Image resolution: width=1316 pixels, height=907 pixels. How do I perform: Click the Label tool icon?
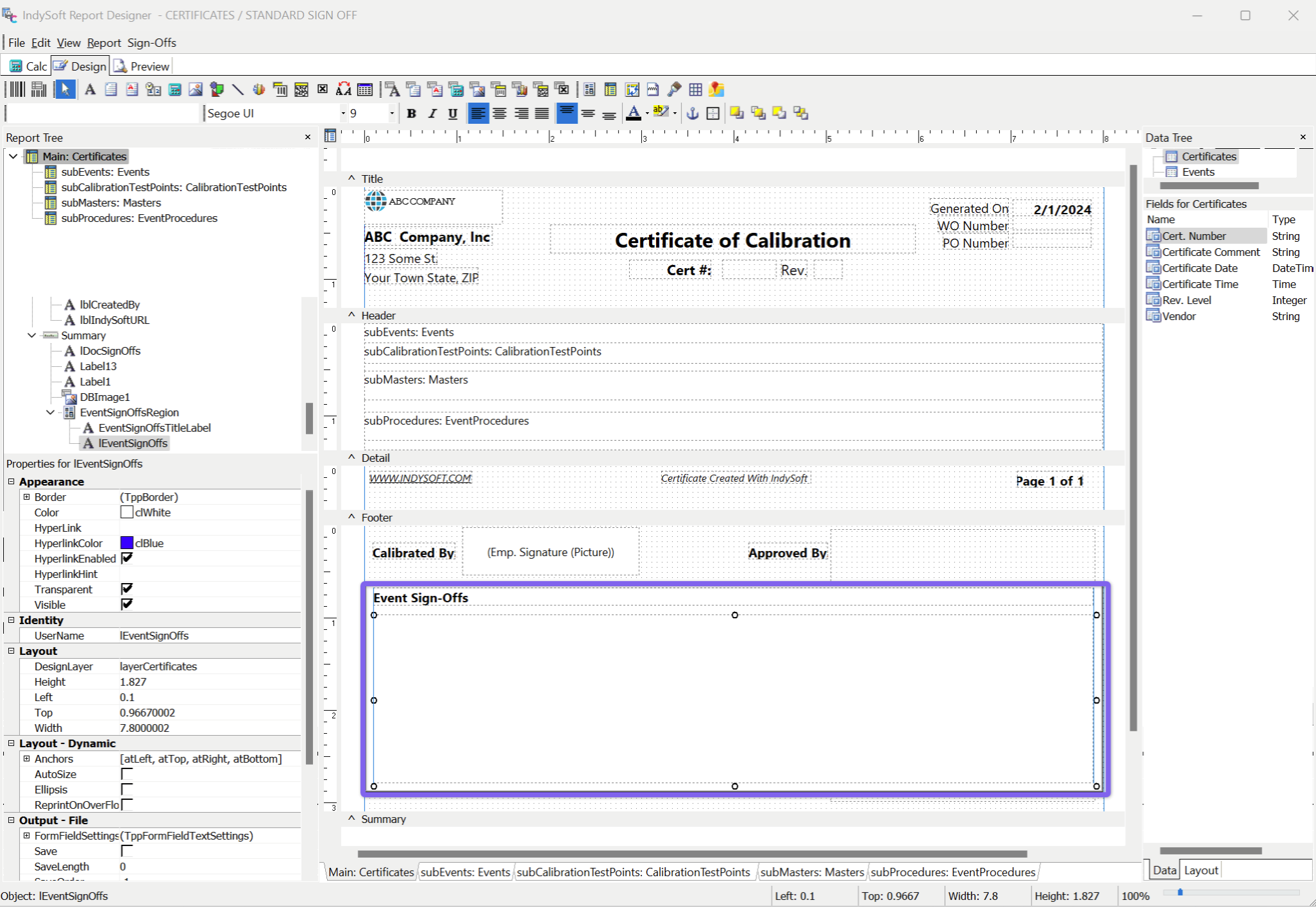(x=90, y=89)
